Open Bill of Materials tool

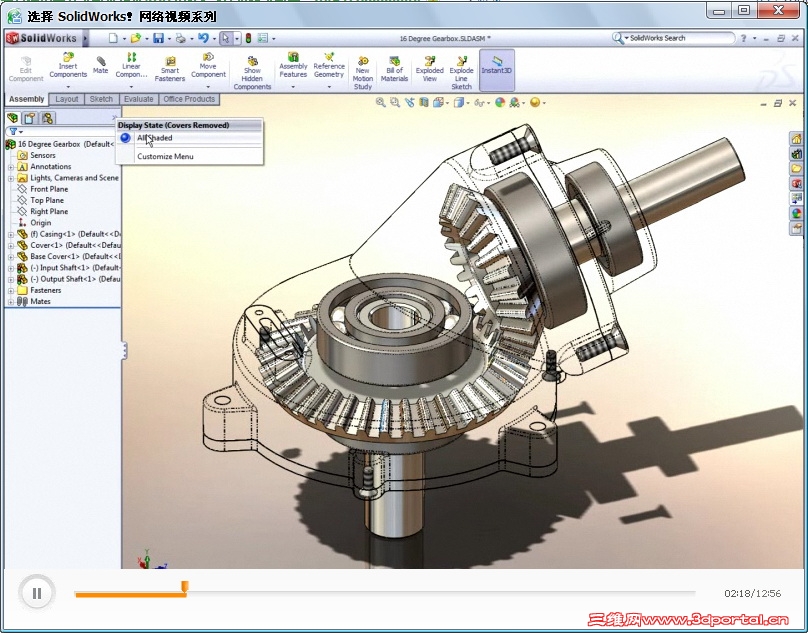tap(394, 70)
